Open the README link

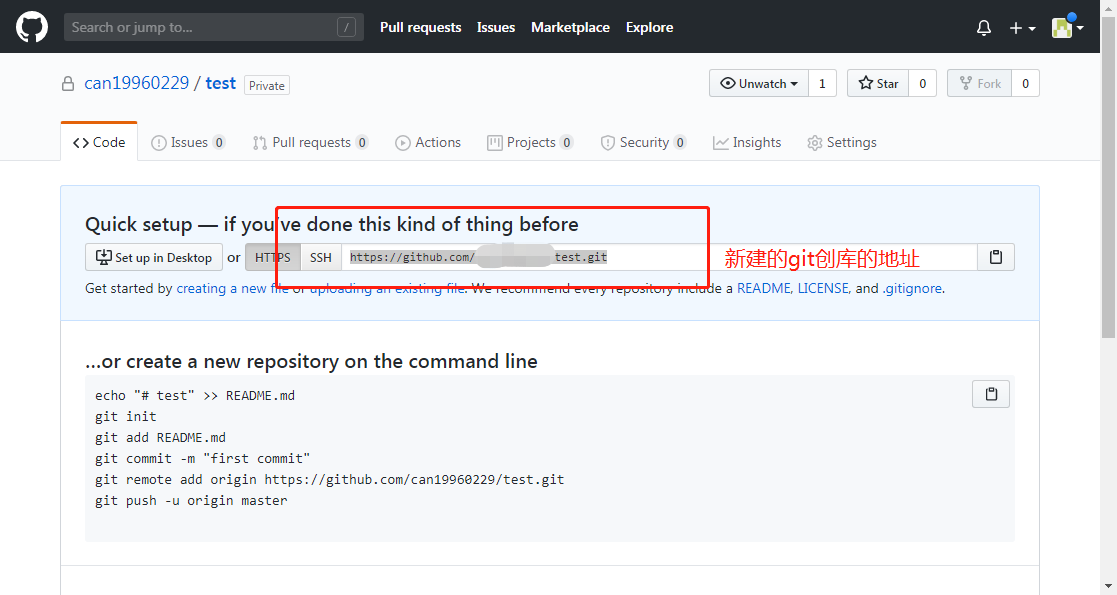click(x=764, y=289)
